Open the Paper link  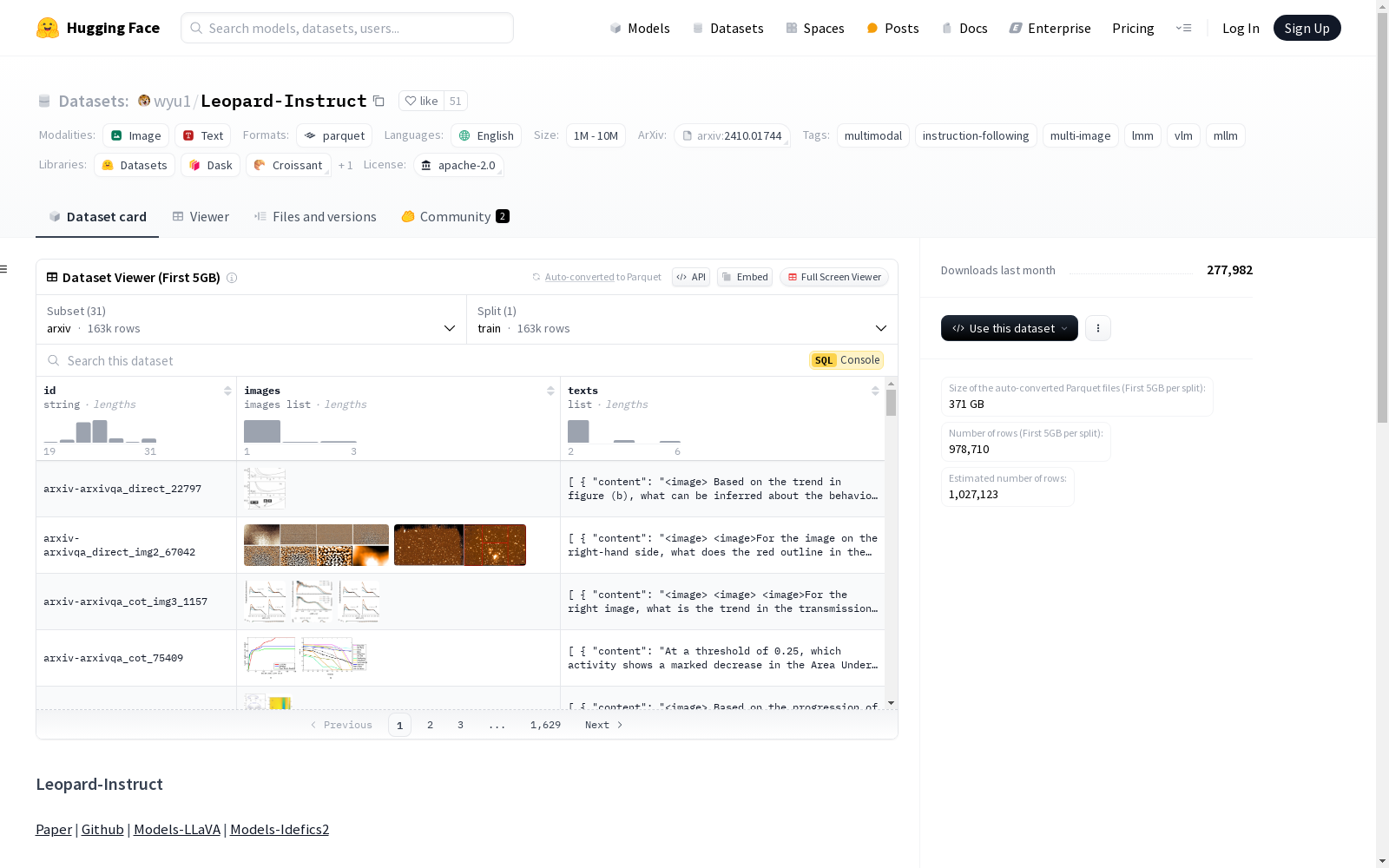pos(54,829)
